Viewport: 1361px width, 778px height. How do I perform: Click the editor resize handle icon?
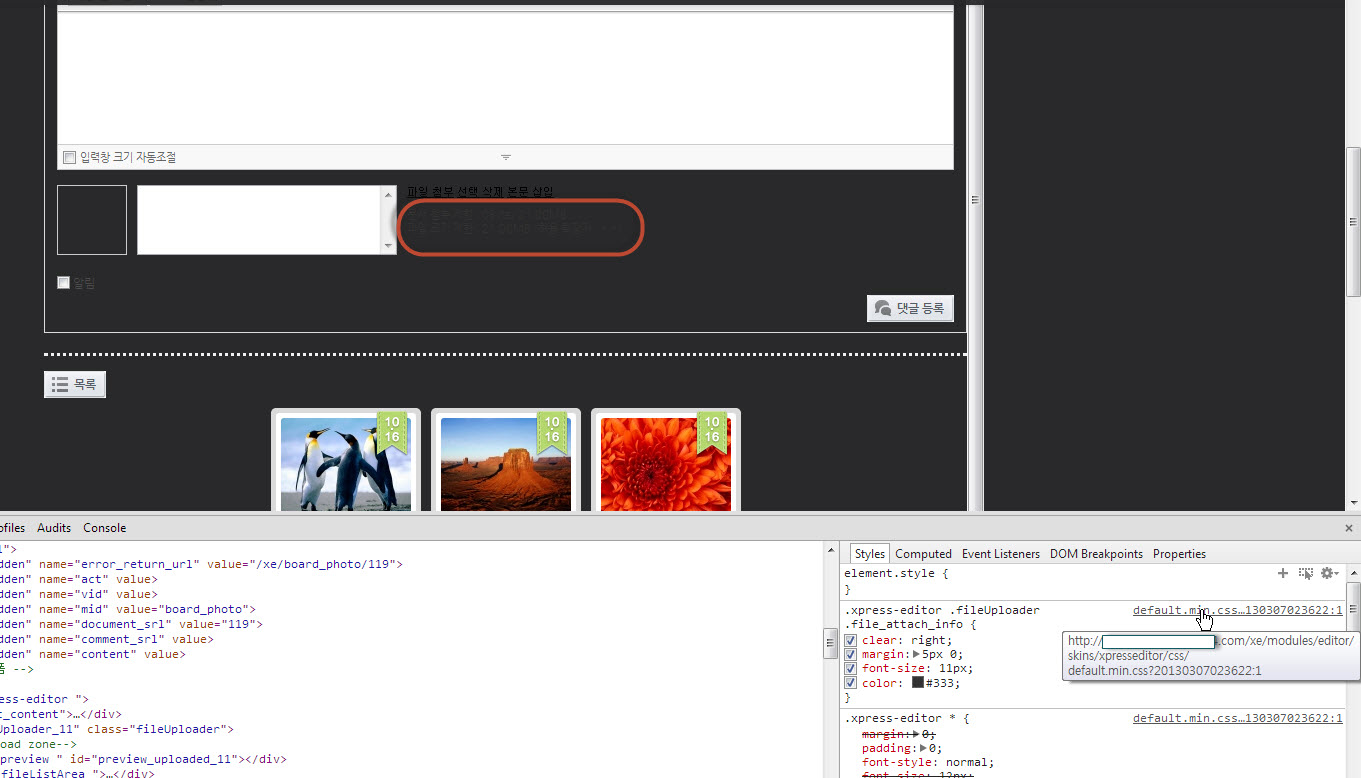[505, 157]
